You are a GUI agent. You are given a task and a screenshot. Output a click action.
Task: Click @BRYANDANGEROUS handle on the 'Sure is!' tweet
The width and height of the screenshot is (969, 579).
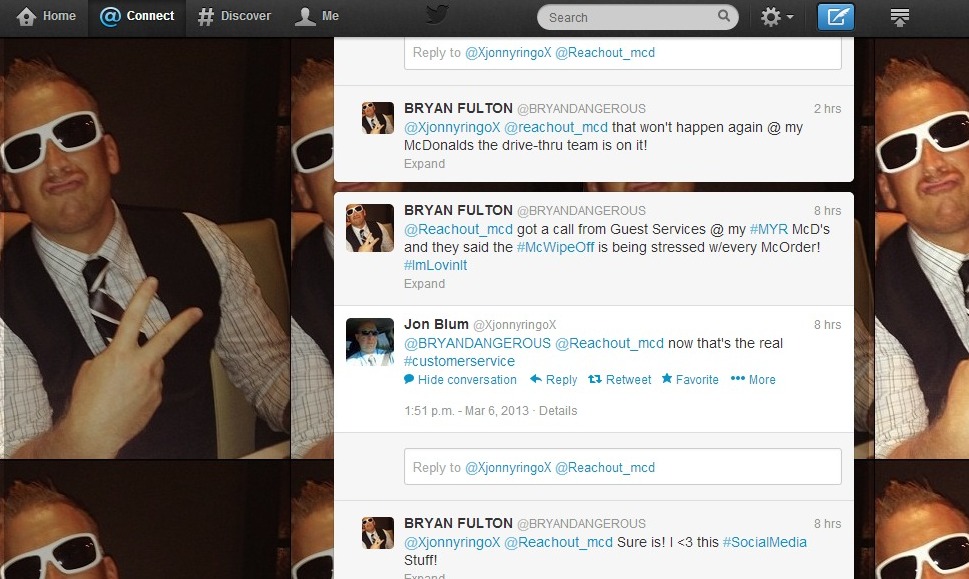[x=582, y=523]
